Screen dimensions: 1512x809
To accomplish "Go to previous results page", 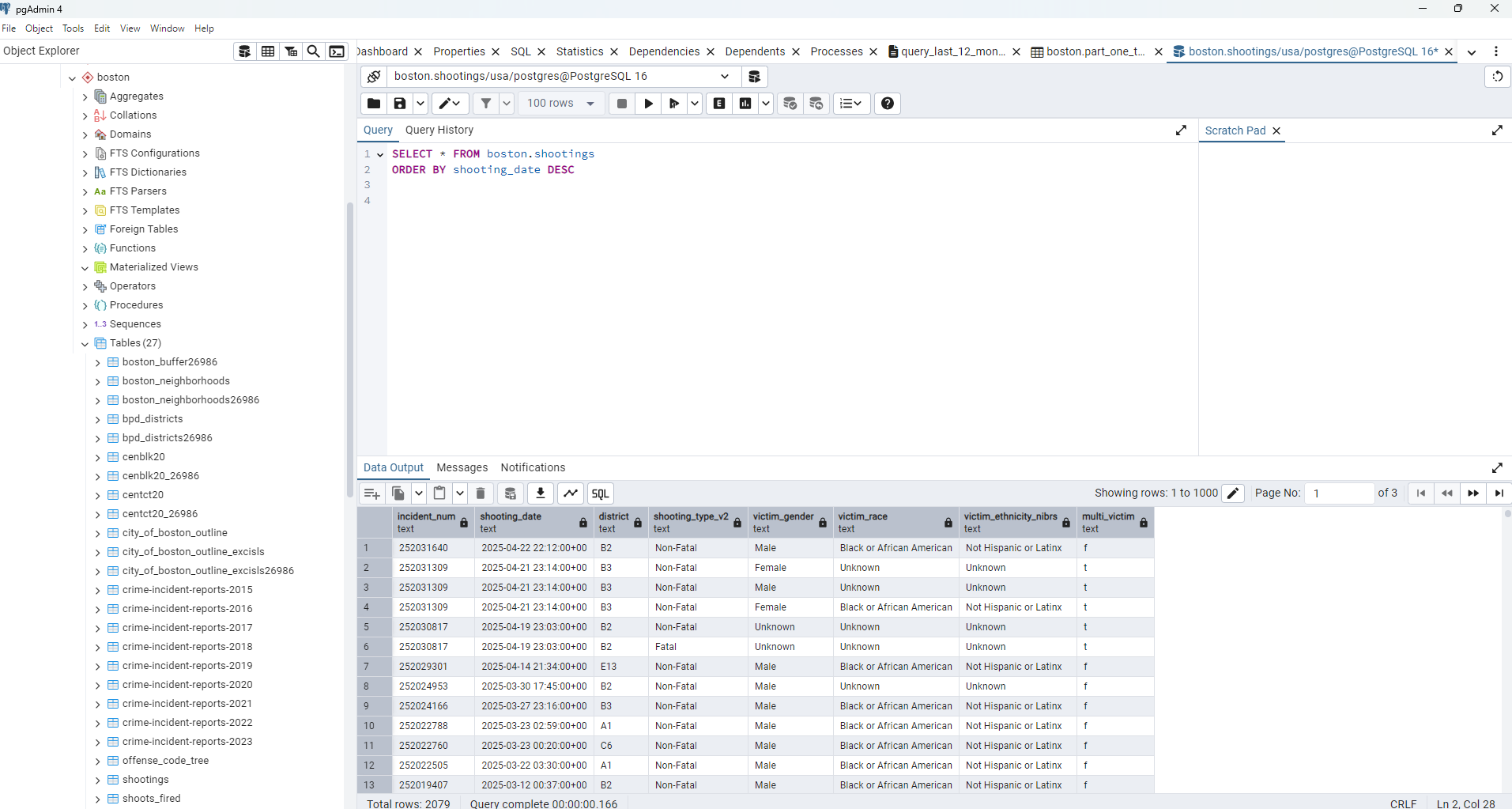I will (1447, 493).
